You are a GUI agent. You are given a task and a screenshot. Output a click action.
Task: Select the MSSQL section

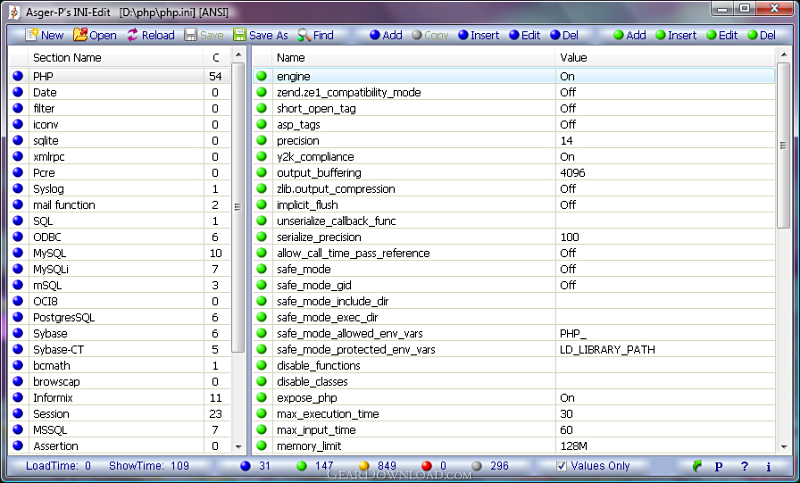[x=119, y=429]
